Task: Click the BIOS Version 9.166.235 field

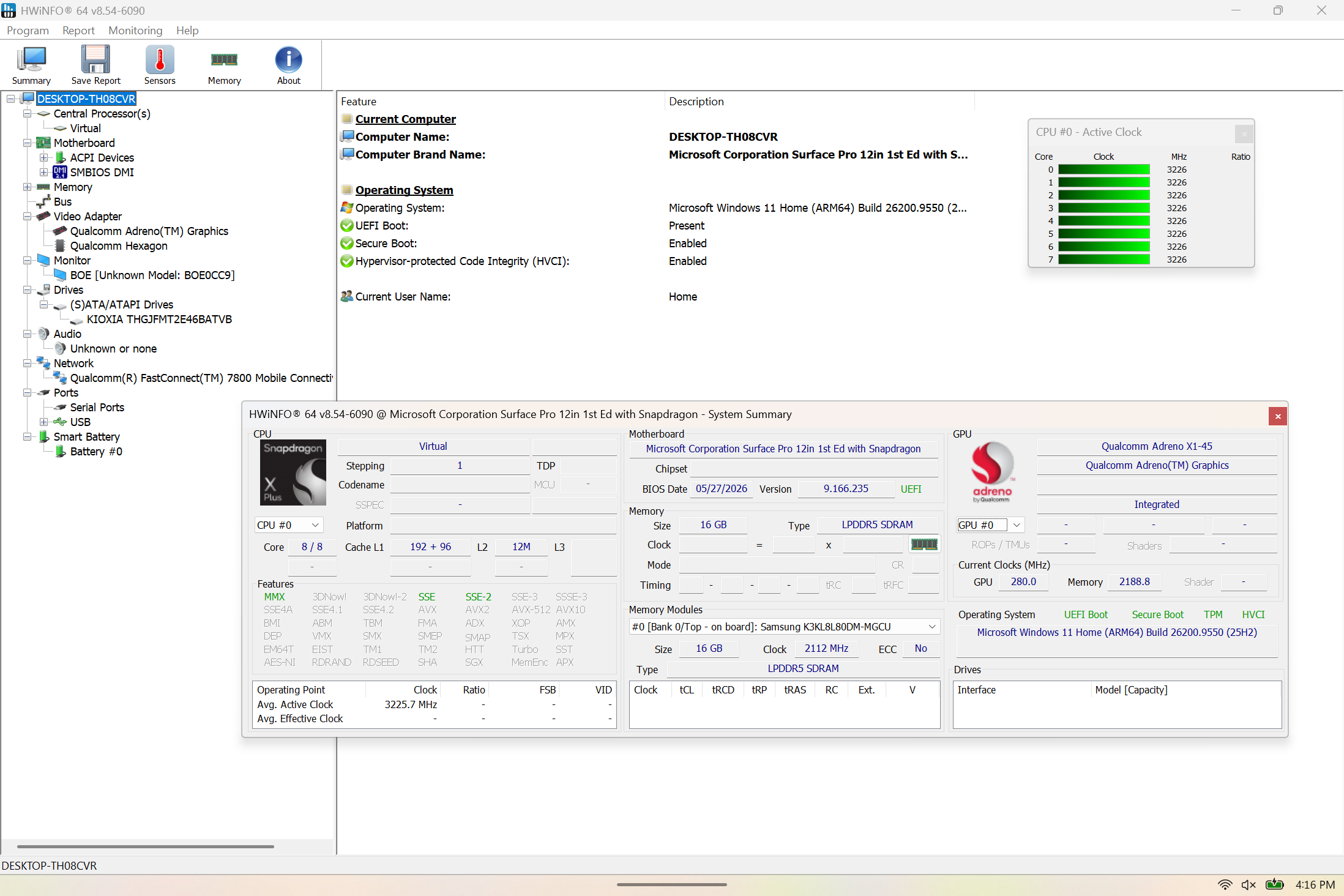Action: [846, 488]
